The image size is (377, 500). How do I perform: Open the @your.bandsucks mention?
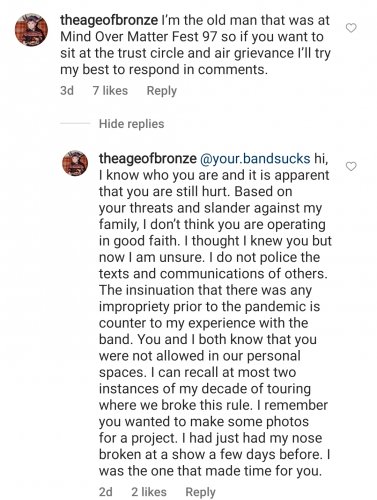(255, 159)
